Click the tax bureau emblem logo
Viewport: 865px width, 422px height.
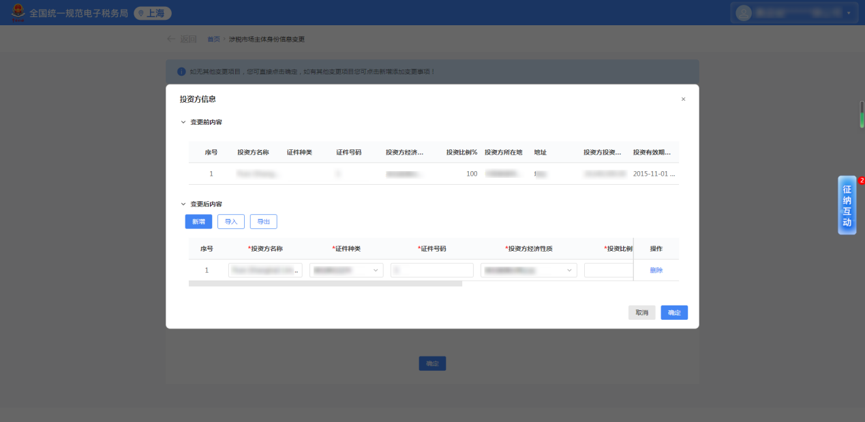[x=18, y=13]
